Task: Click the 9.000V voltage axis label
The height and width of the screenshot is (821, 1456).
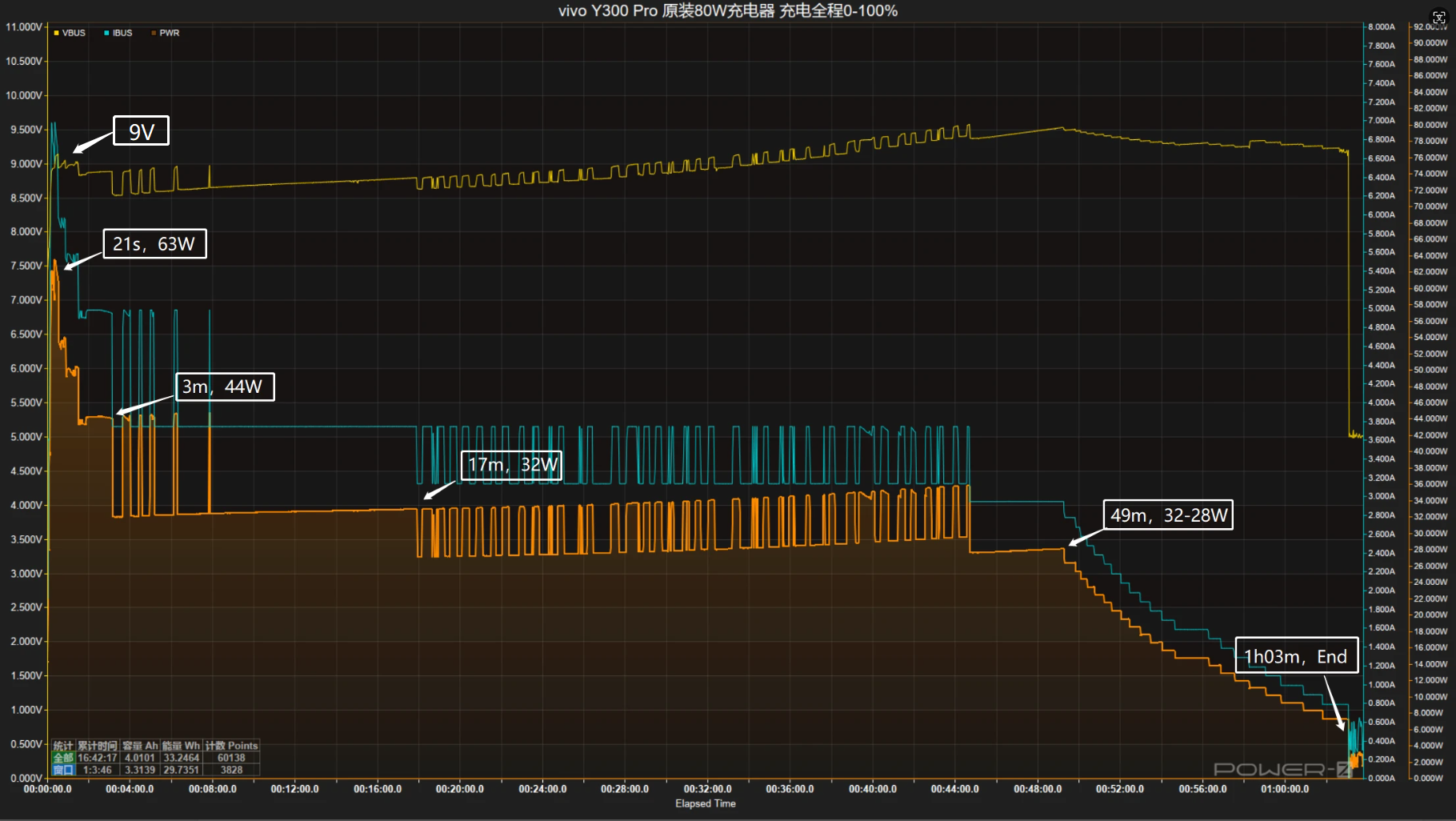Action: [x=26, y=163]
